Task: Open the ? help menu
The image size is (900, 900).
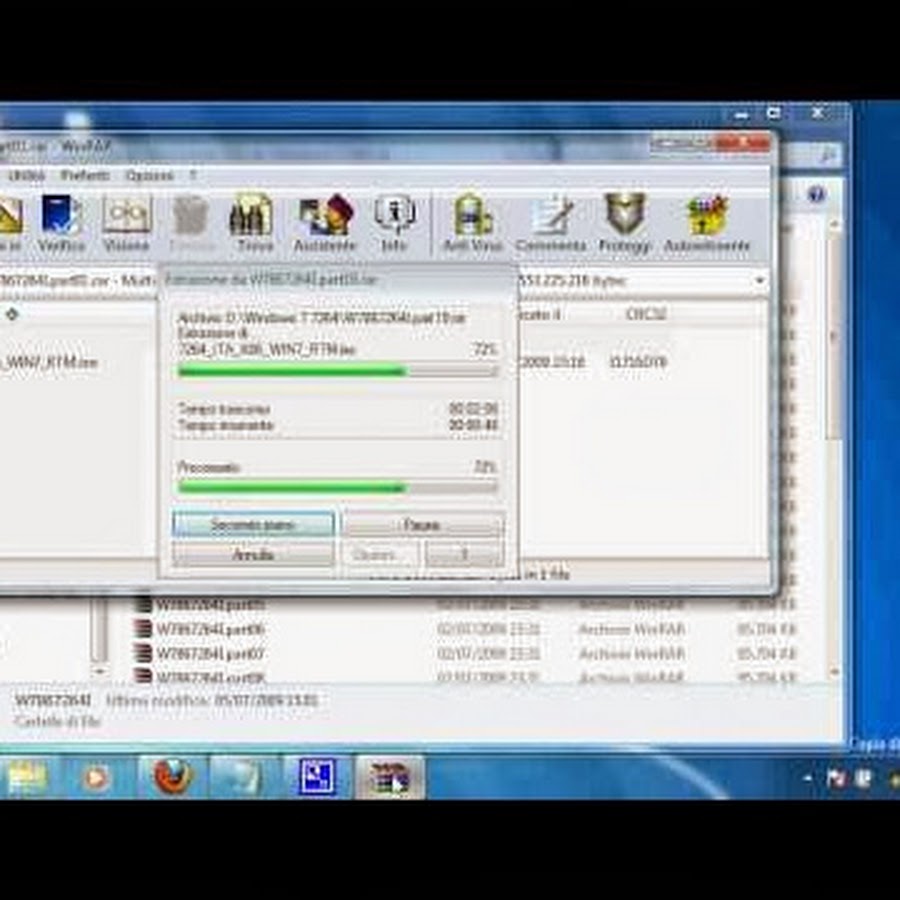Action: (193, 175)
